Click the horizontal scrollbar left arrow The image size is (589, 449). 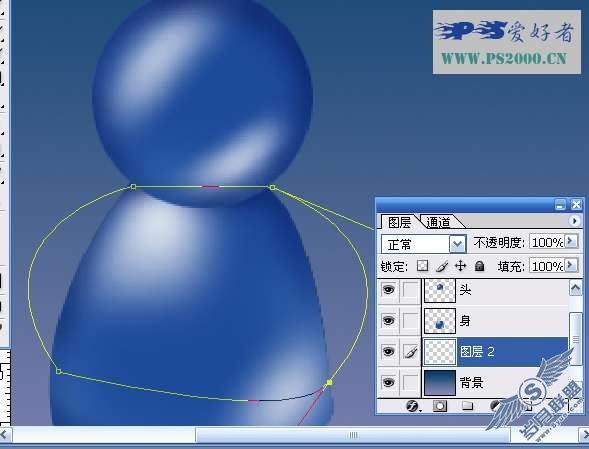(5, 435)
